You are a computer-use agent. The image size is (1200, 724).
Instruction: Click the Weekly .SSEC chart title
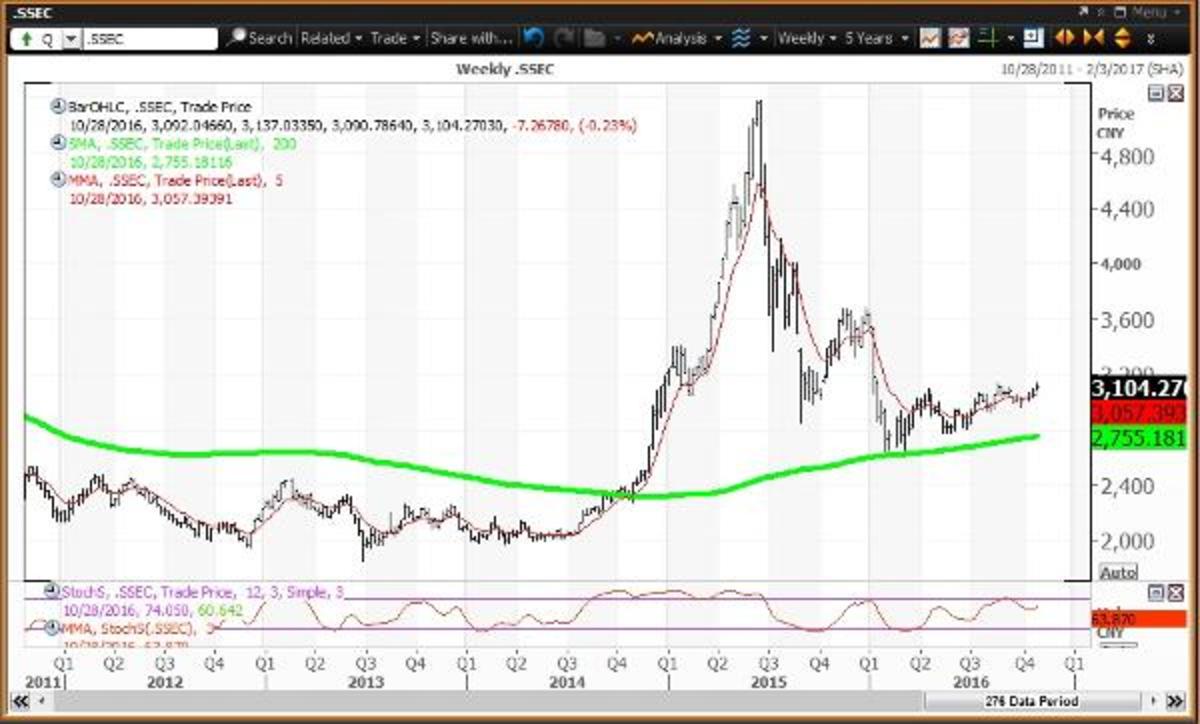pyautogui.click(x=504, y=69)
